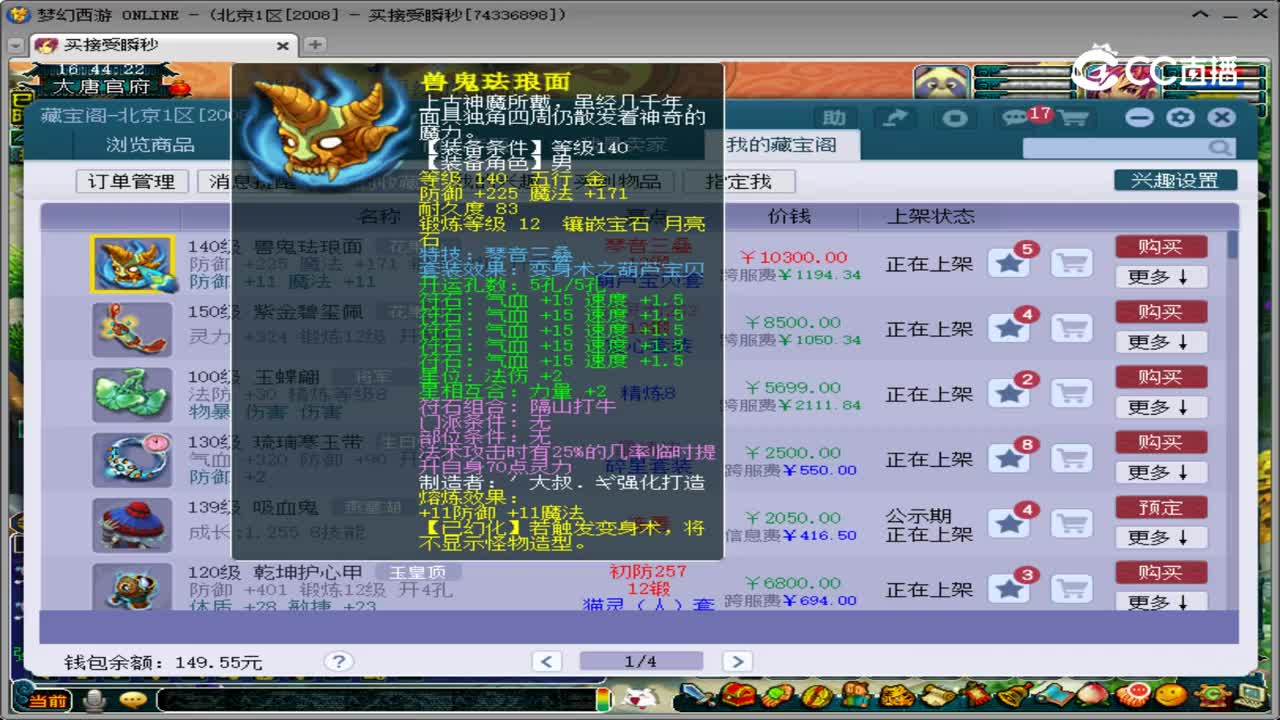Screen dimensions: 1280x720
Task: Open 兴趣设置 button
Action: click(1175, 181)
